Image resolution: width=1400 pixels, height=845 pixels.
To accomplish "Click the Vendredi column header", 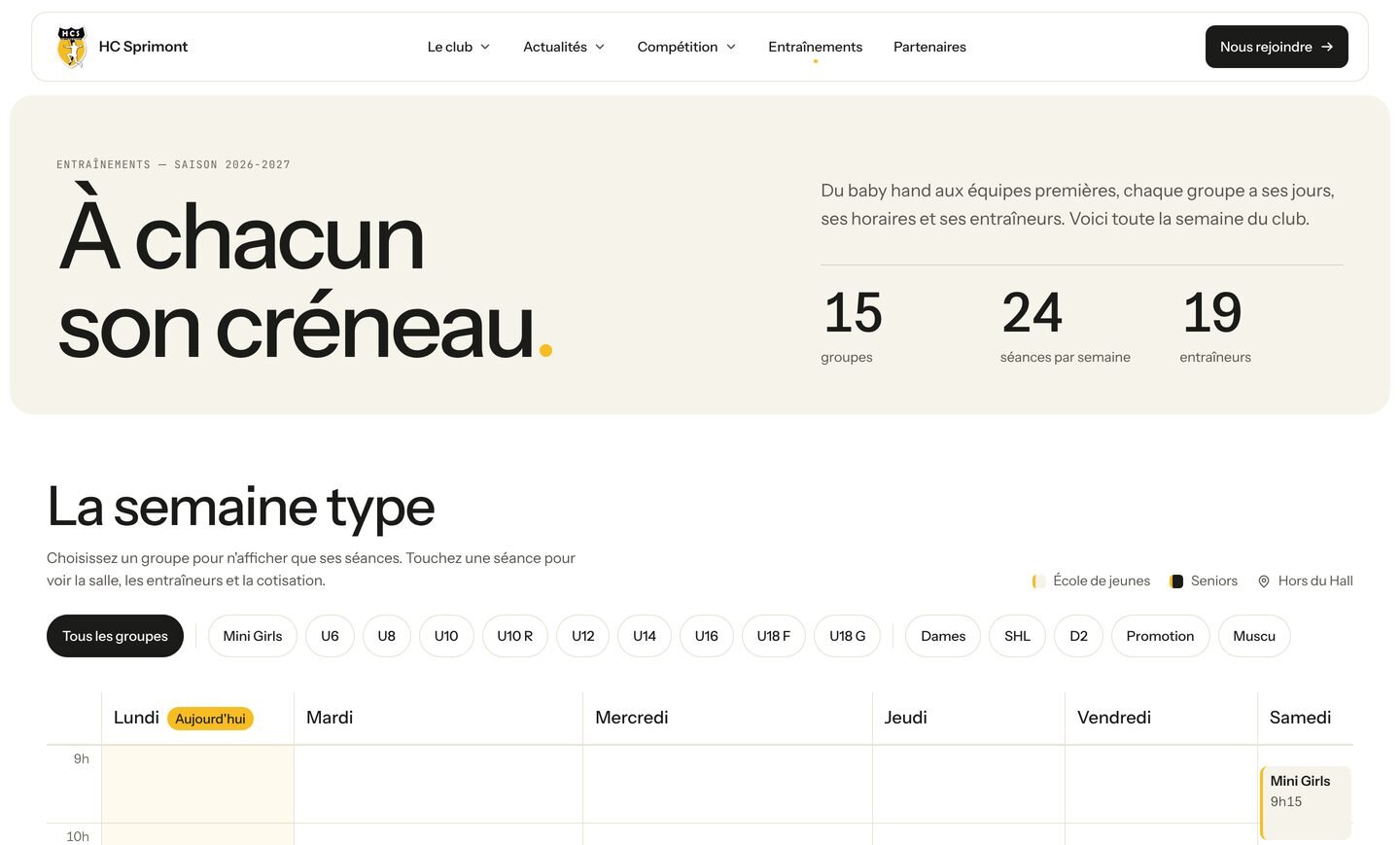I will [x=1114, y=718].
